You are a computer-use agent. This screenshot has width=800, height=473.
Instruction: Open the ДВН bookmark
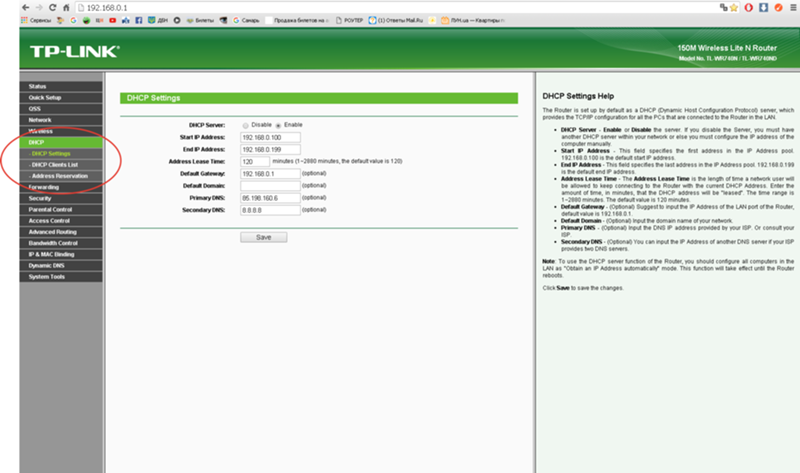(x=158, y=20)
